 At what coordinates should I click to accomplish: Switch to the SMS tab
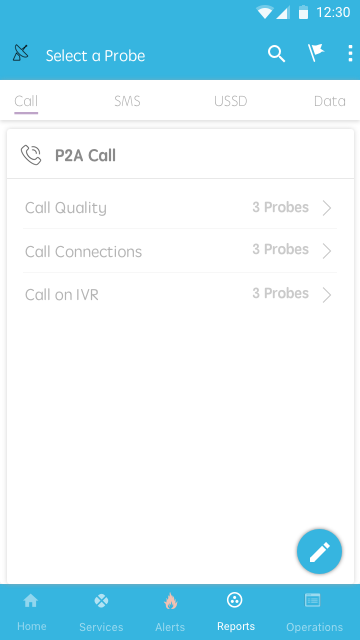tap(127, 101)
